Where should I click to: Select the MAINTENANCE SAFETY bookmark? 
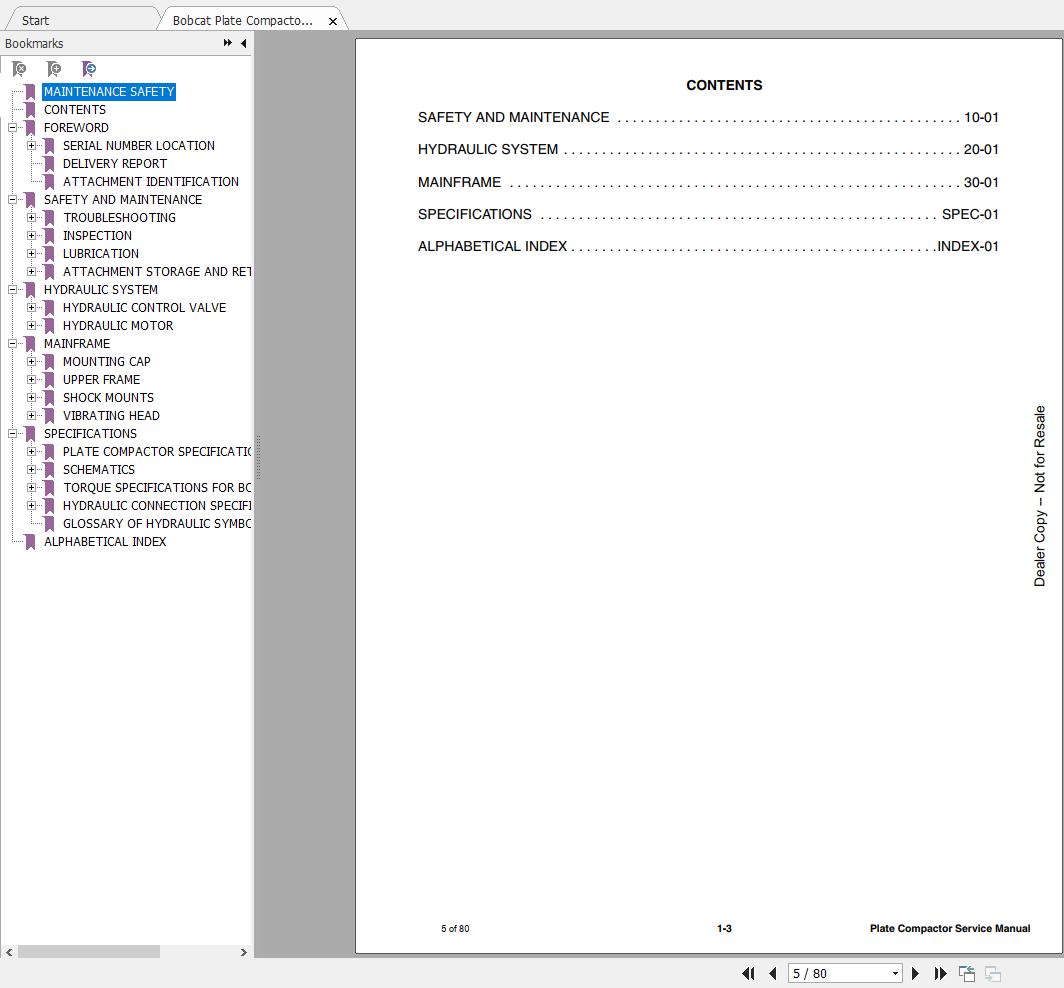click(x=109, y=92)
